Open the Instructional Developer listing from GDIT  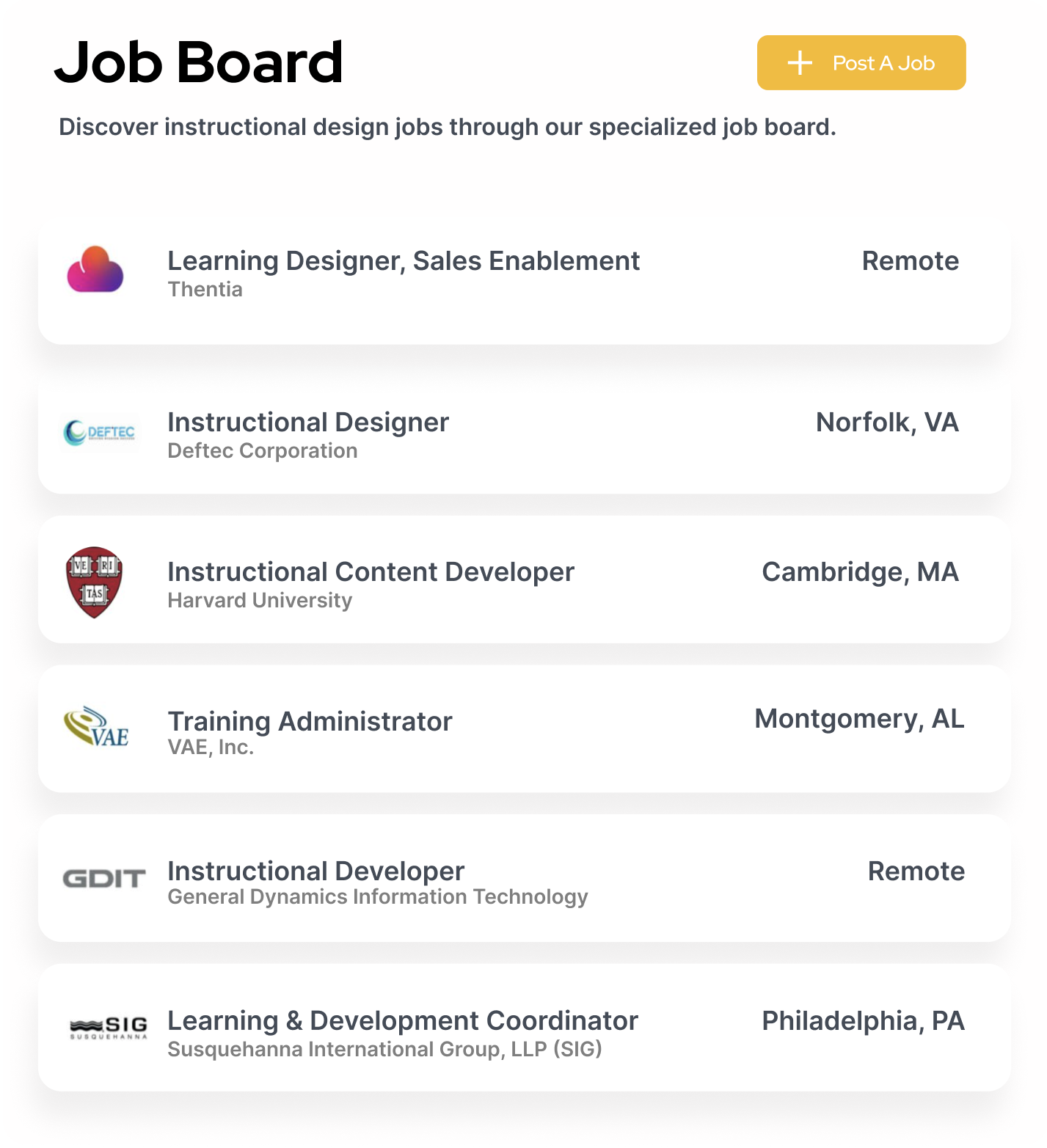point(315,871)
